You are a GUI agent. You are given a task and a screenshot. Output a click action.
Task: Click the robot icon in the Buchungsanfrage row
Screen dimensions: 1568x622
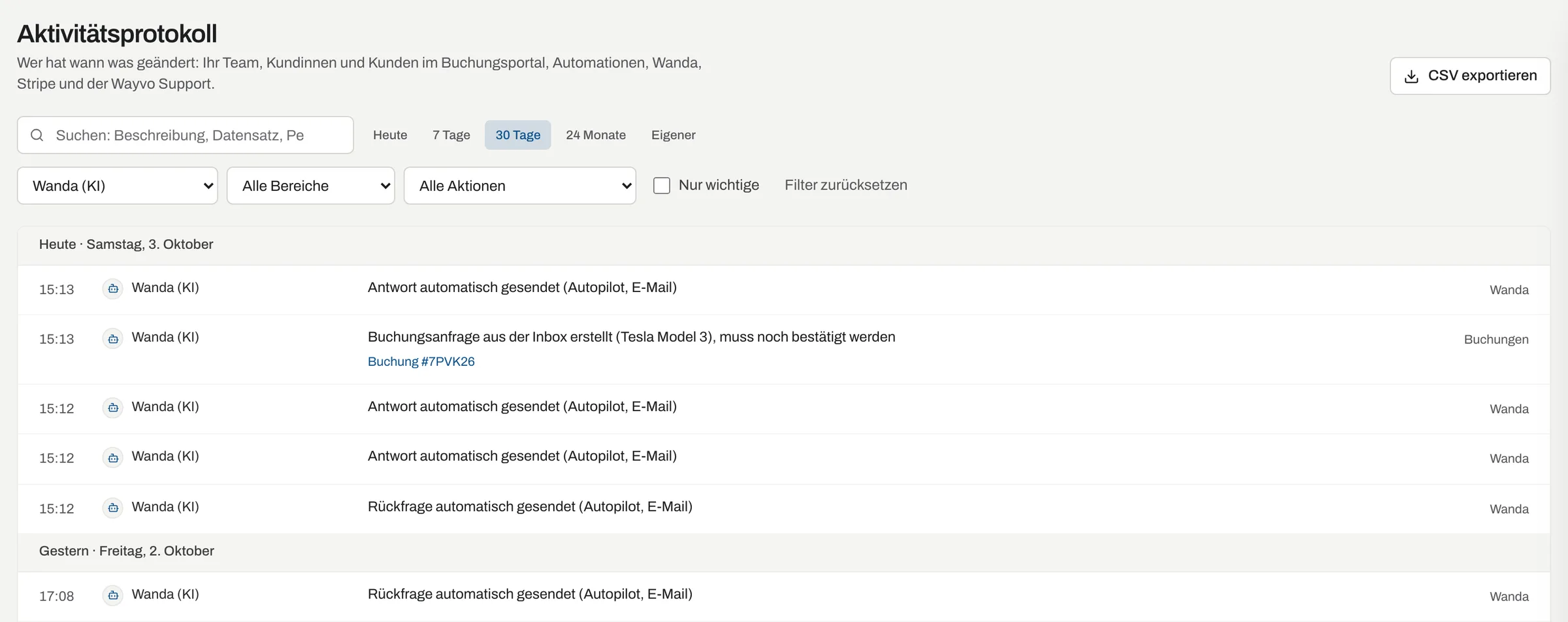(113, 338)
